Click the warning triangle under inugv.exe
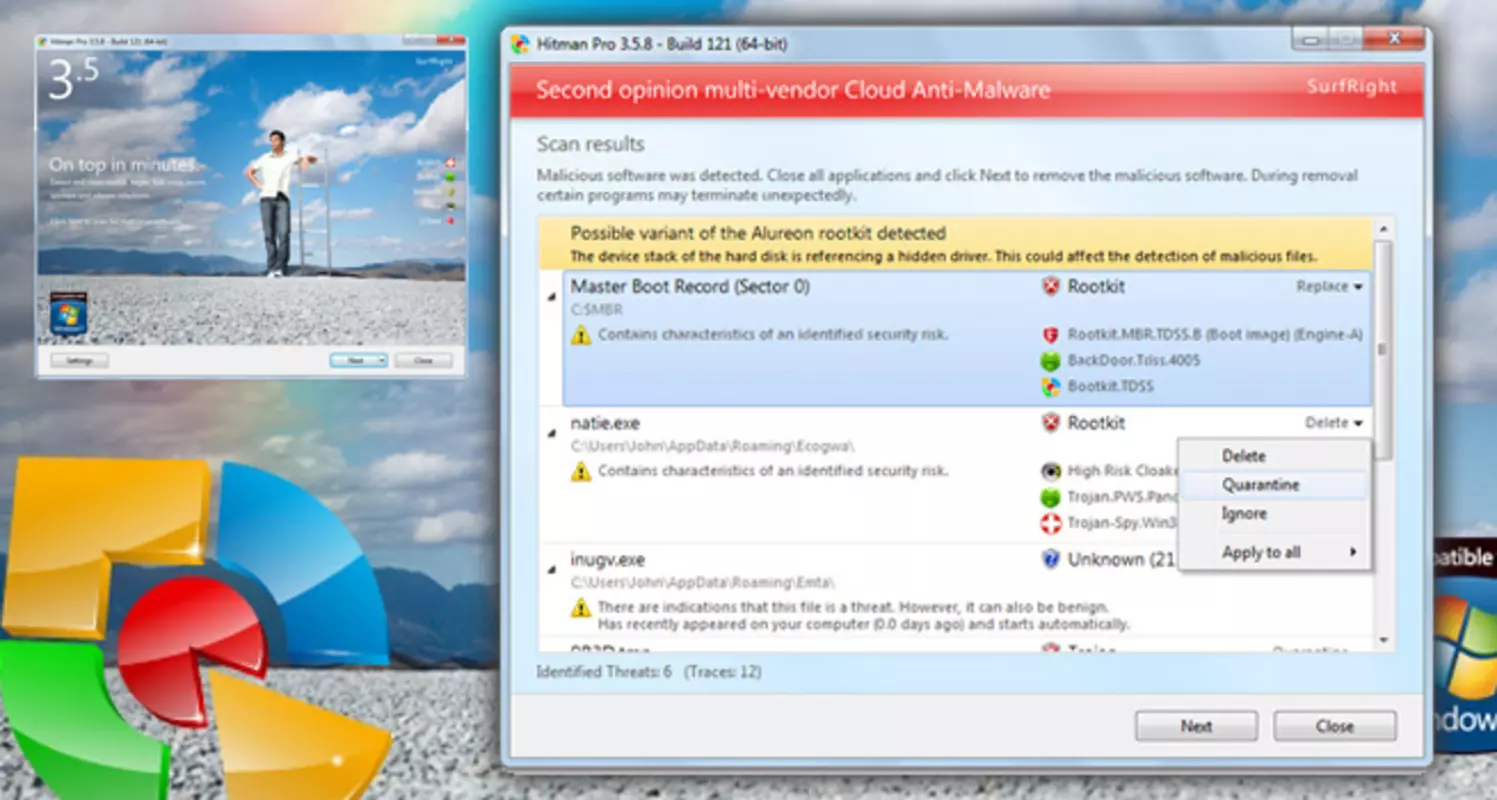 581,608
